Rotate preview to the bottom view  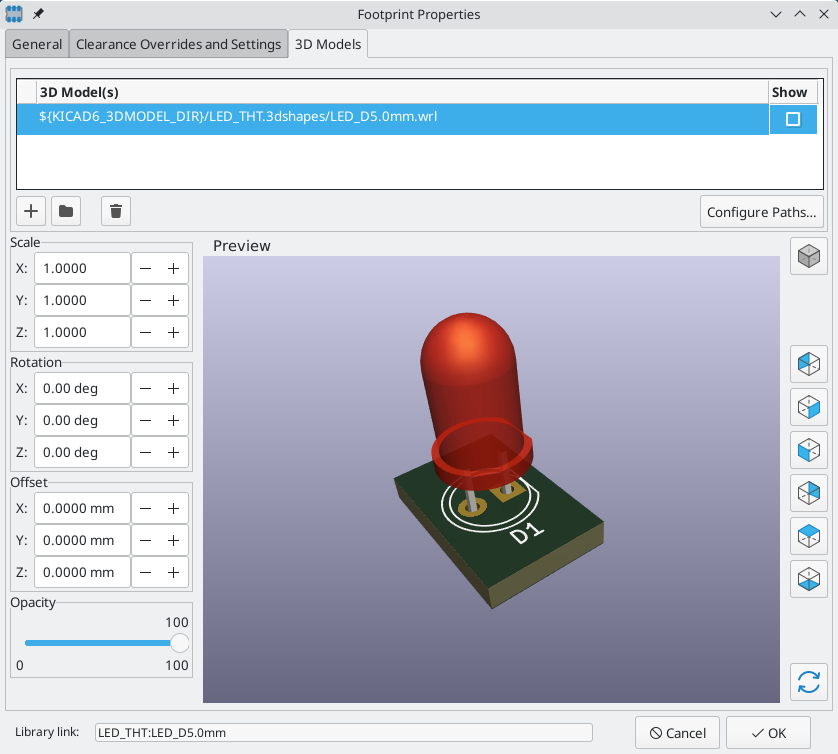tap(808, 579)
